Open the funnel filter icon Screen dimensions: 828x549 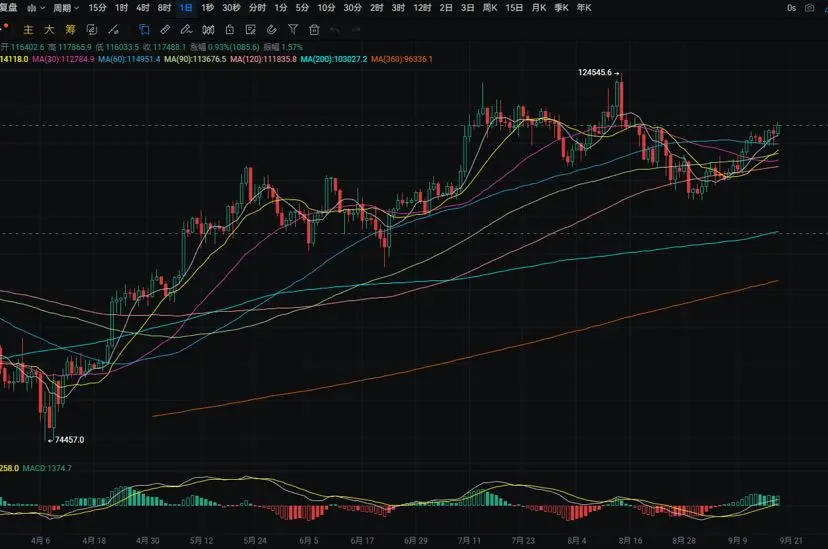[293, 30]
